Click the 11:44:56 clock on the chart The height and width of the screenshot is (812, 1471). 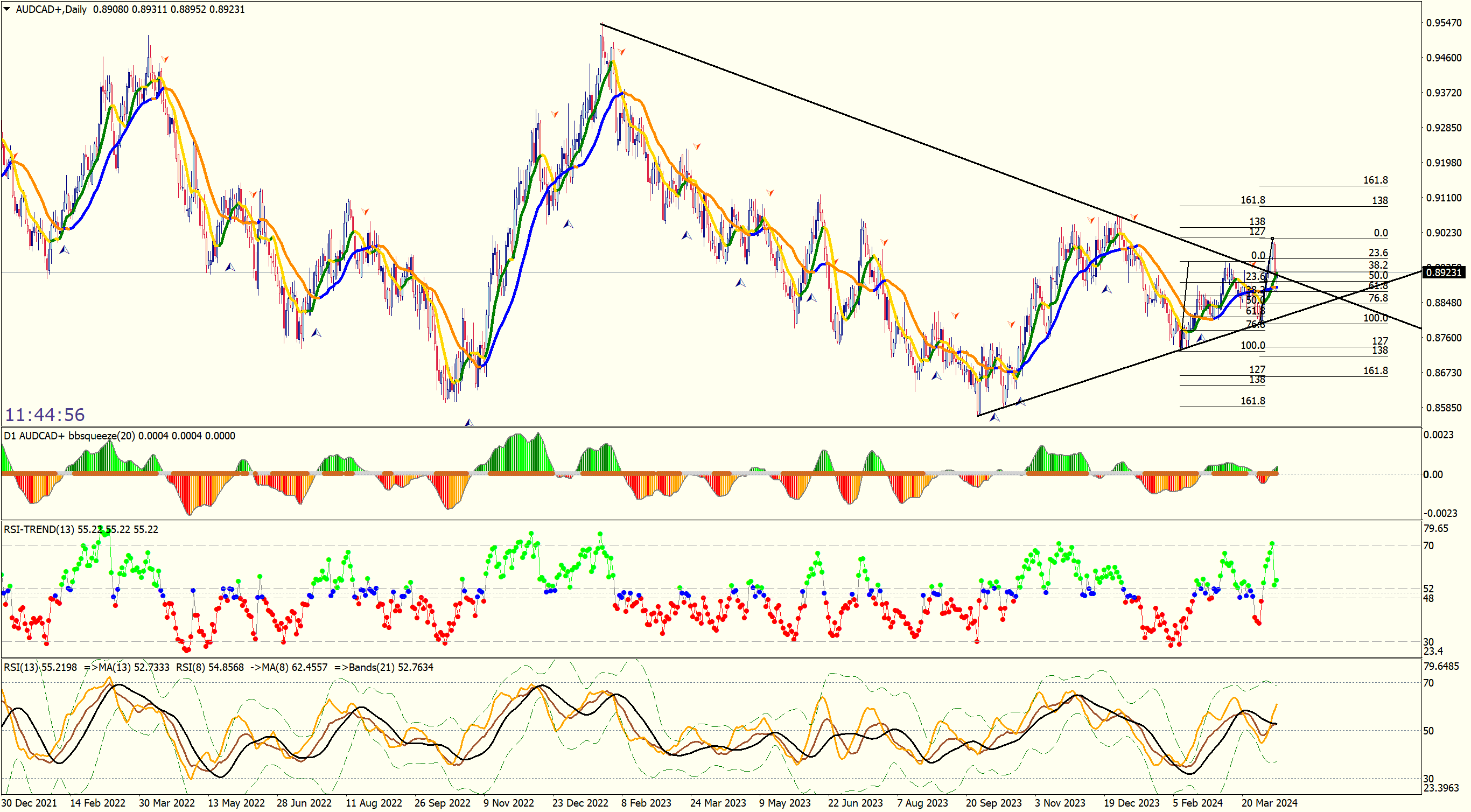45,415
